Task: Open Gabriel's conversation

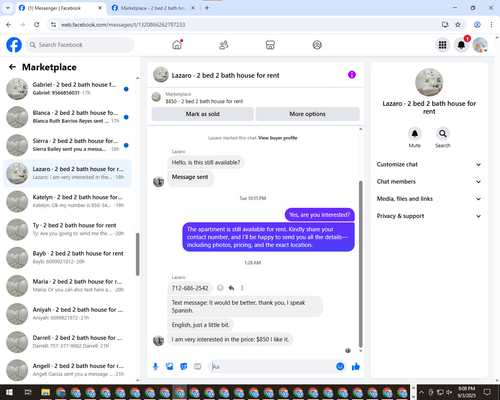Action: [68, 89]
